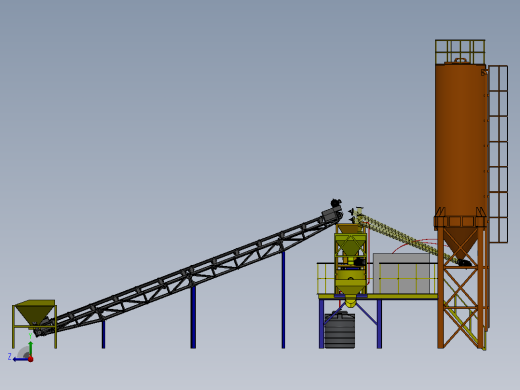Pick the yellow platform guard railing at left
The image size is (520, 390).
[x=326, y=278]
